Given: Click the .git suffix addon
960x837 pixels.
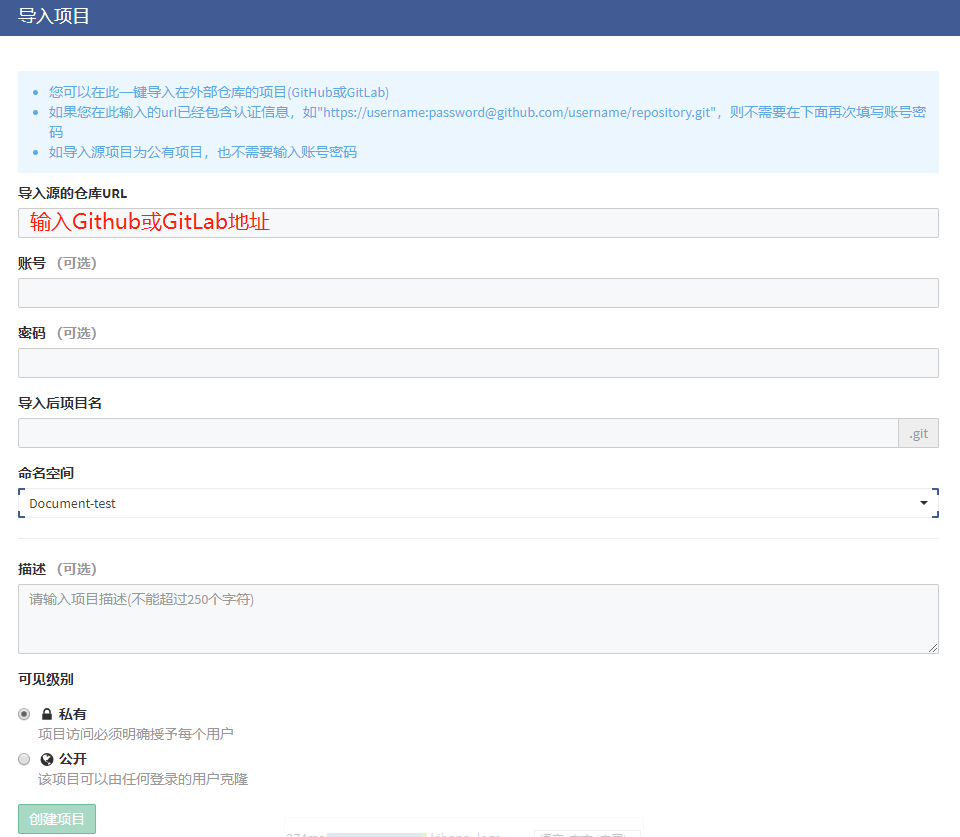Looking at the screenshot, I should 918,433.
